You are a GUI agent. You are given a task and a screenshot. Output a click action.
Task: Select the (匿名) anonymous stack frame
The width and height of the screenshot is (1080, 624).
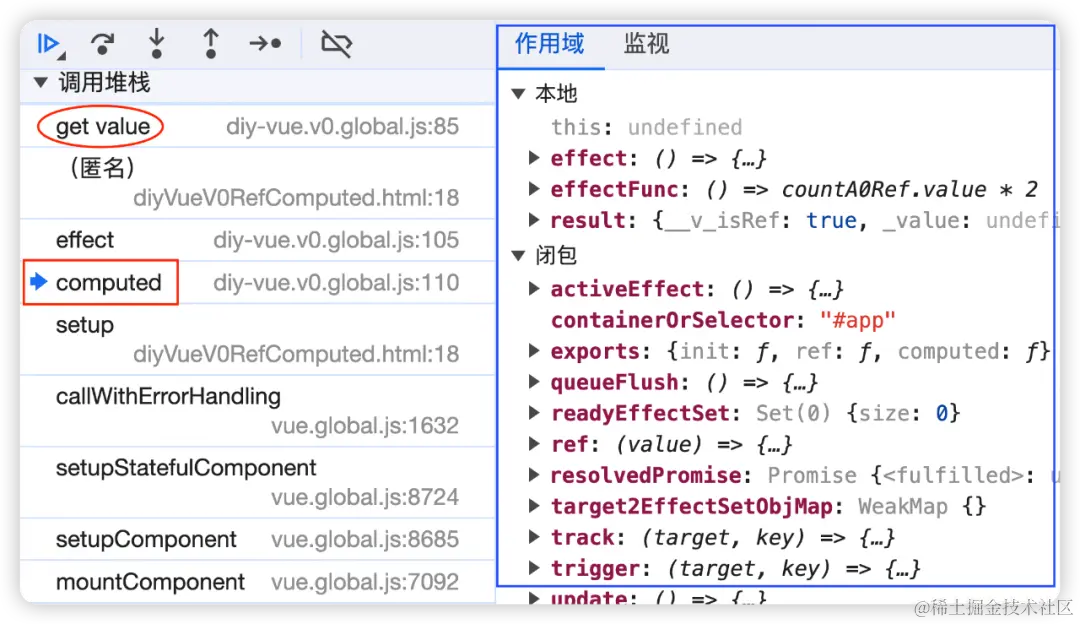[257, 183]
